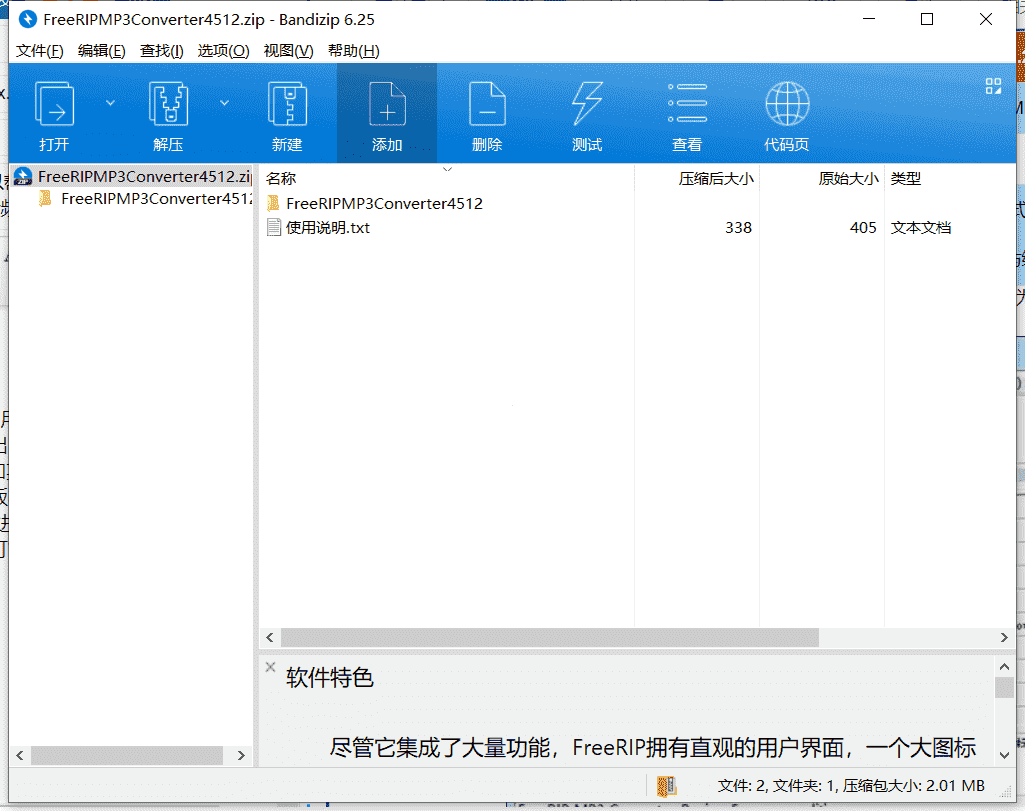Click the 使用说明.txt document icon
Screen dimensions: 1025x811
click(x=274, y=227)
